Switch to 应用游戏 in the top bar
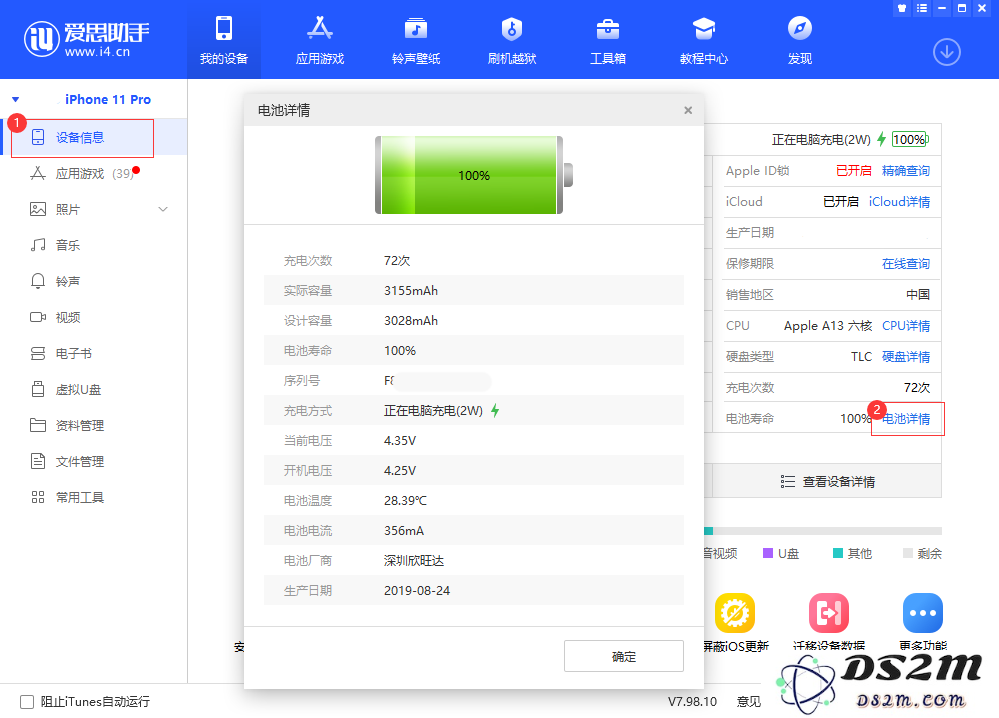 click(x=320, y=41)
